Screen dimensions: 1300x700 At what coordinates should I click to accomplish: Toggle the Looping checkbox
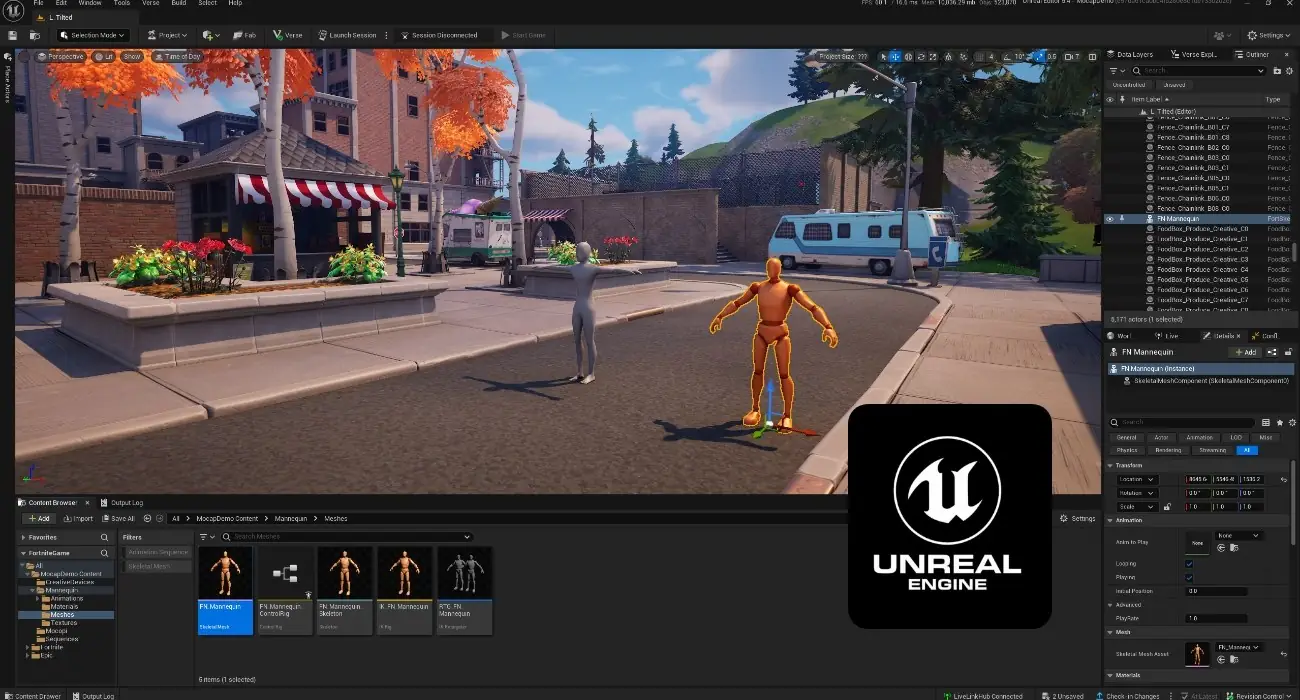pos(1189,563)
